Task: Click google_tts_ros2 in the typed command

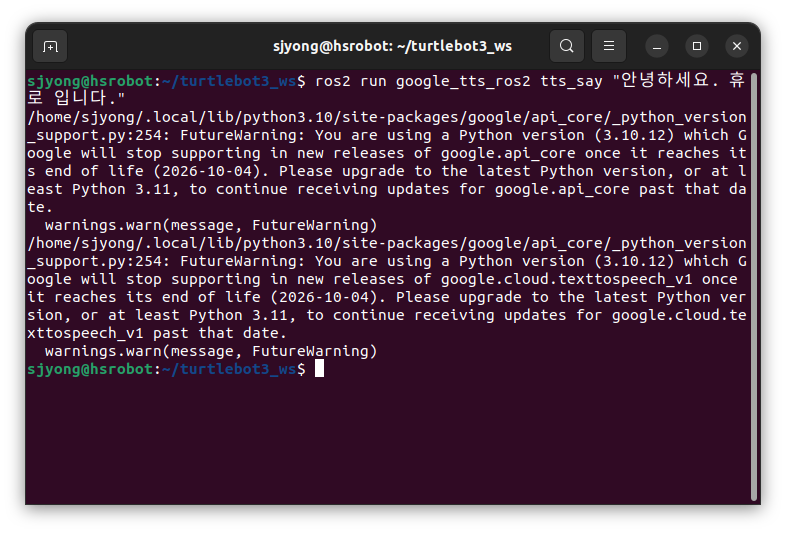Action: [x=463, y=81]
